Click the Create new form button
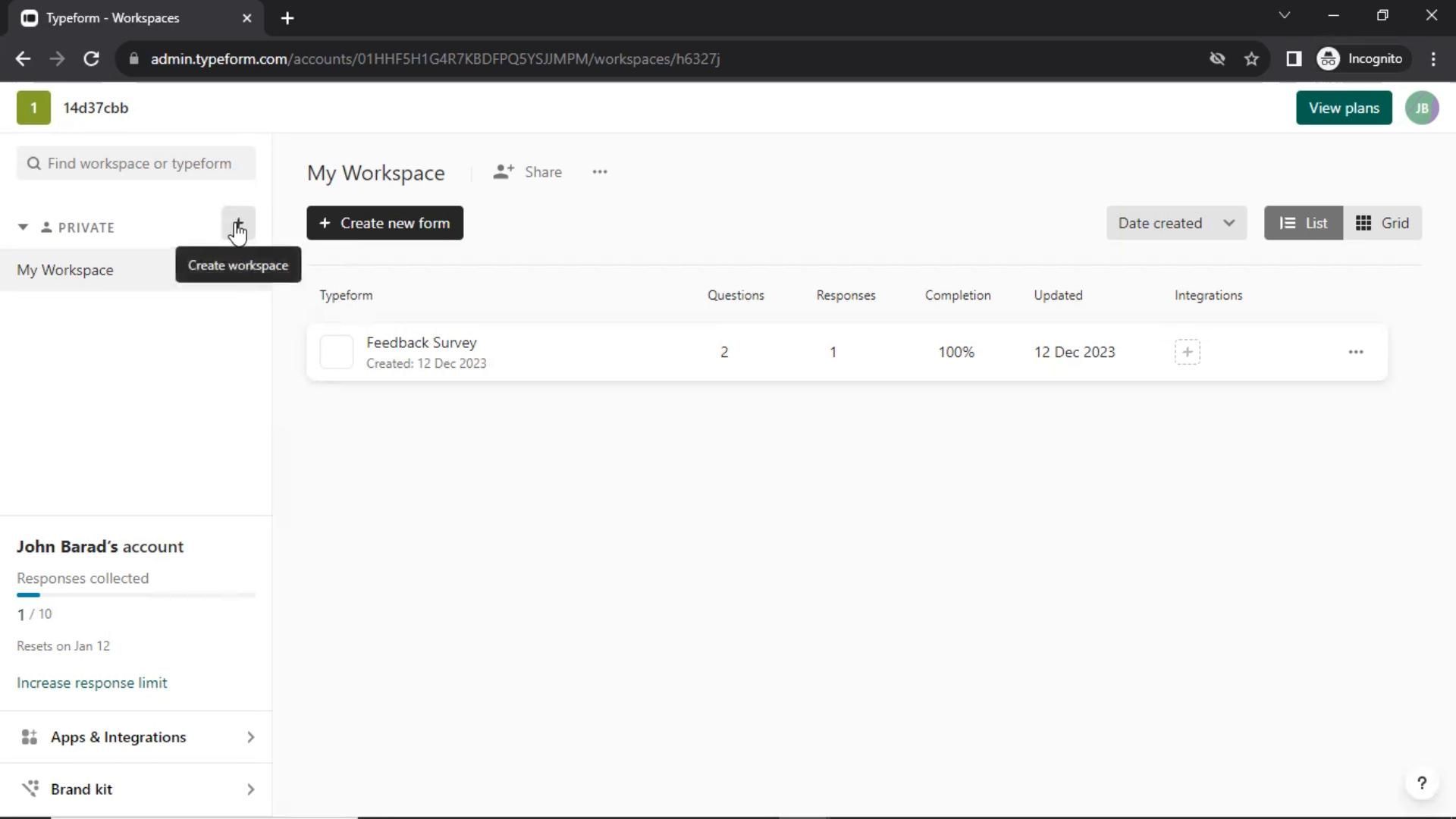The image size is (1456, 819). (384, 224)
